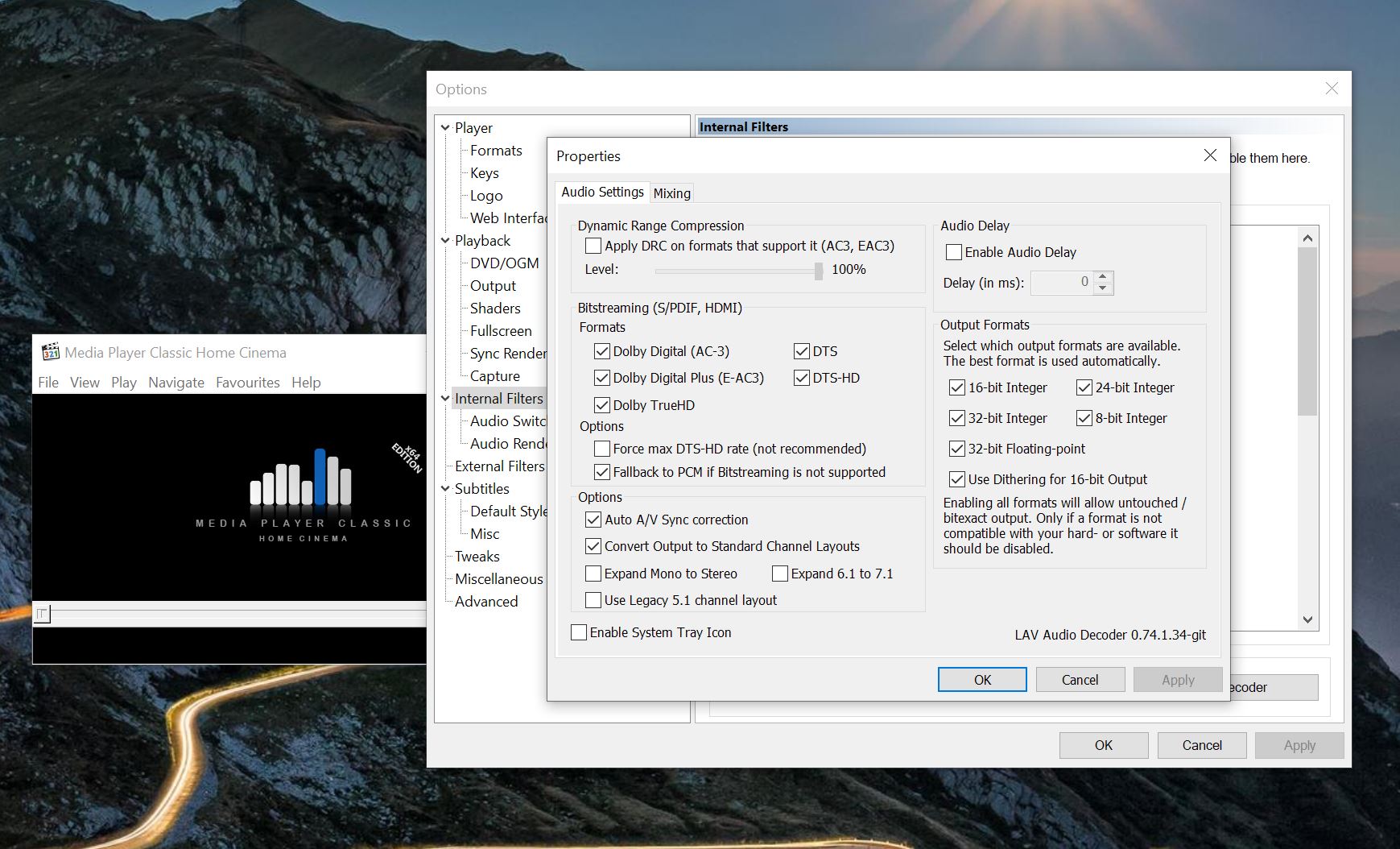Adjust the DRC Level slider handle

(x=819, y=270)
